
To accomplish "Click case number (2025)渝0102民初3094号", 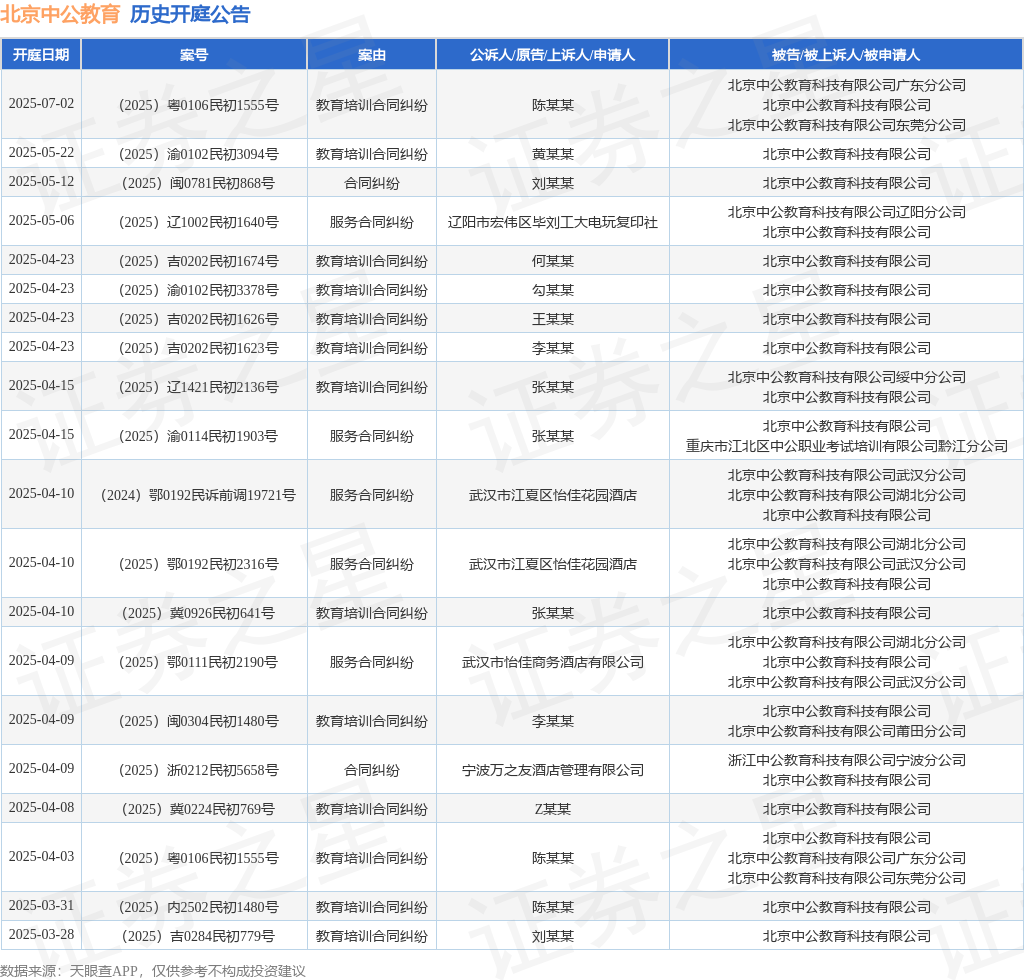I will click(x=199, y=154).
